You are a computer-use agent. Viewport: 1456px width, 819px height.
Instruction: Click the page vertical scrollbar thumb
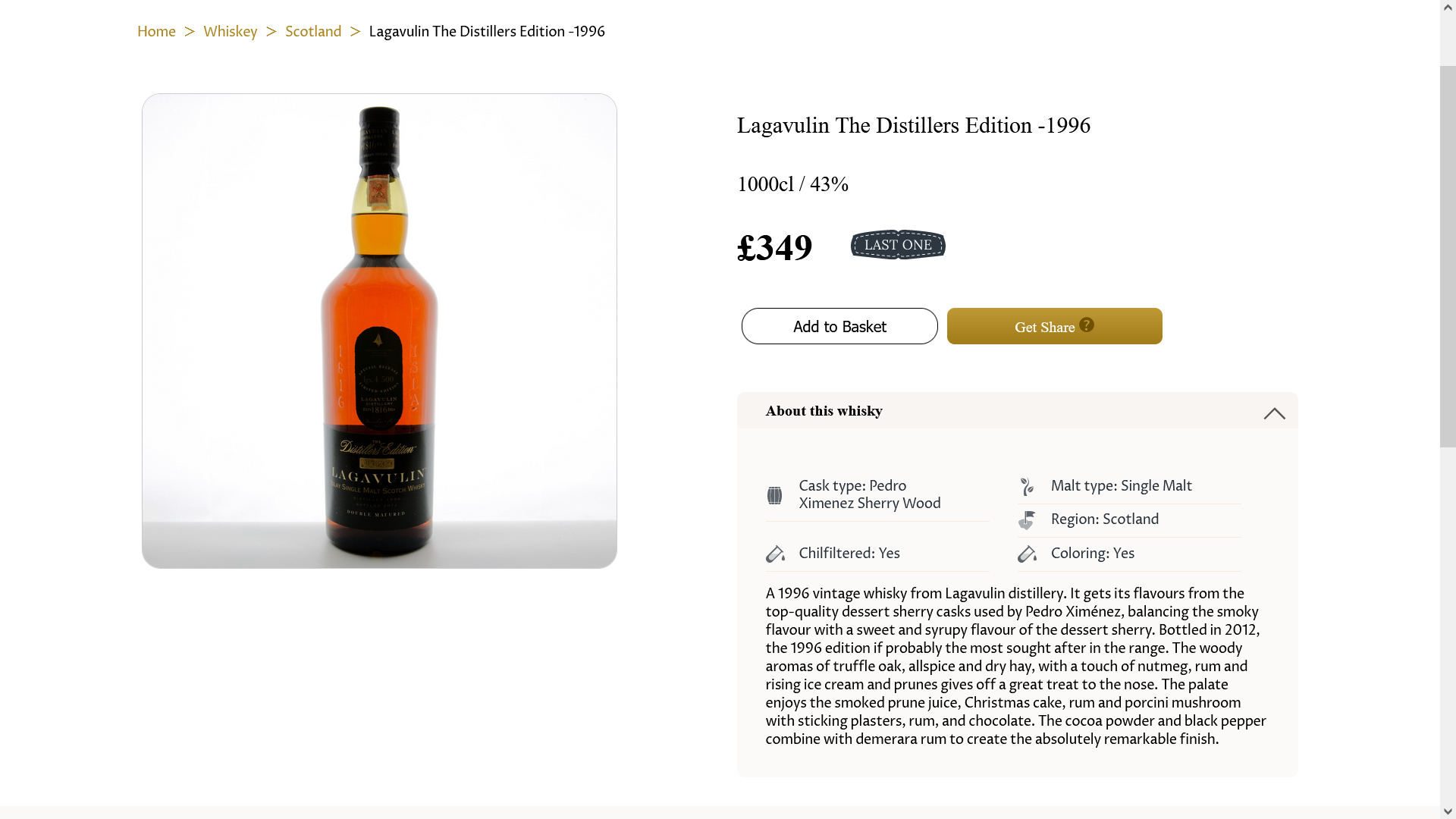[1448, 256]
